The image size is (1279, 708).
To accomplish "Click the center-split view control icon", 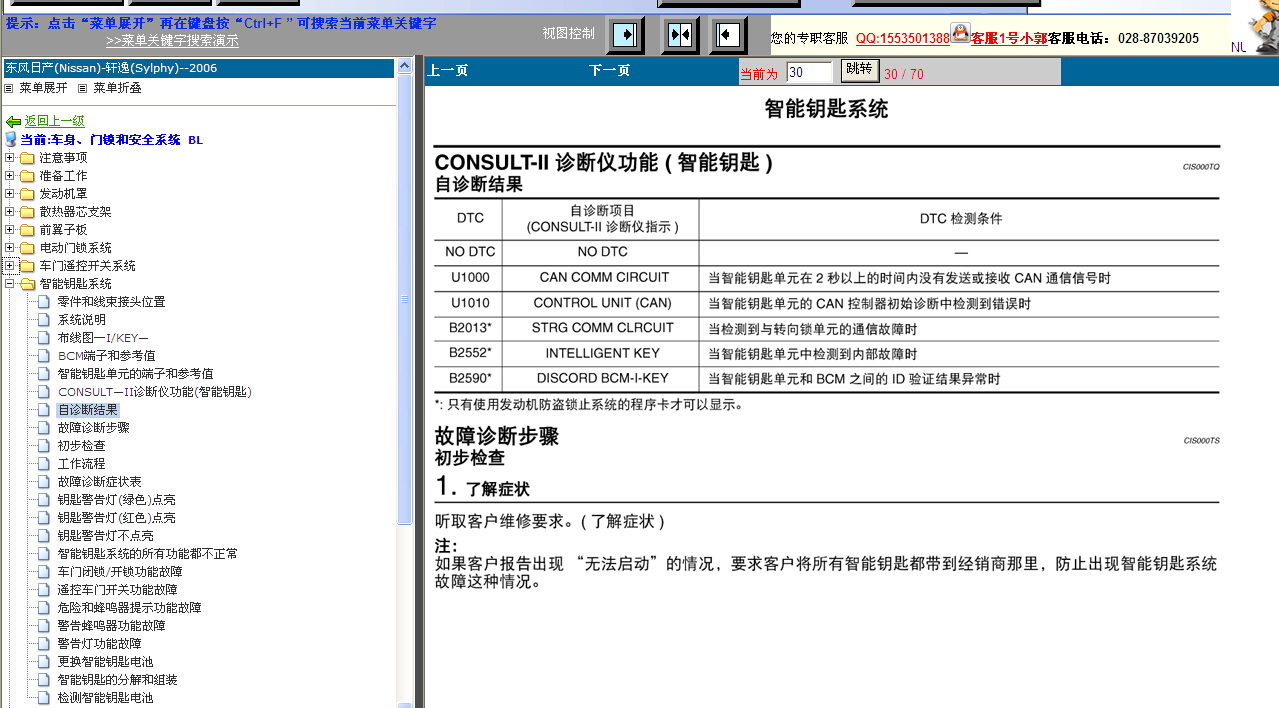I will pos(680,35).
